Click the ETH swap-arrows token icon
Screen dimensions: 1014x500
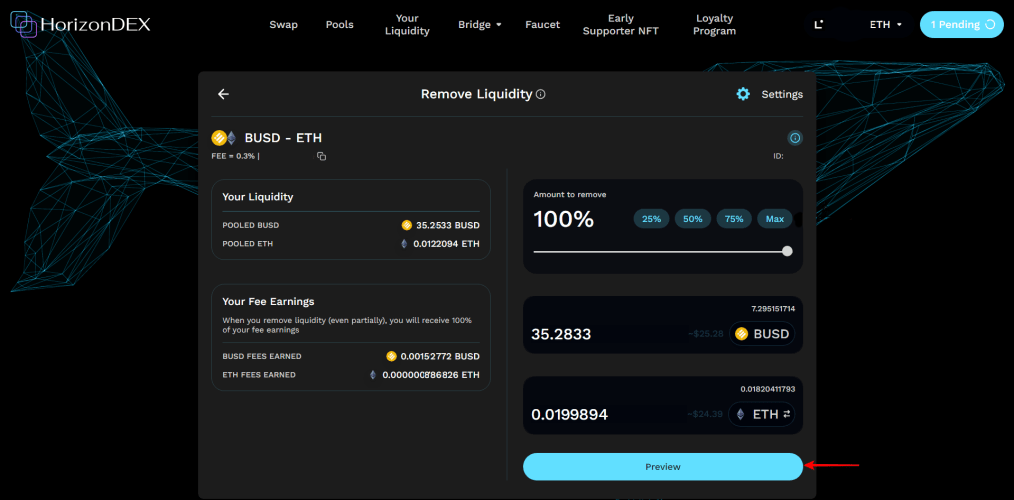tap(785, 414)
